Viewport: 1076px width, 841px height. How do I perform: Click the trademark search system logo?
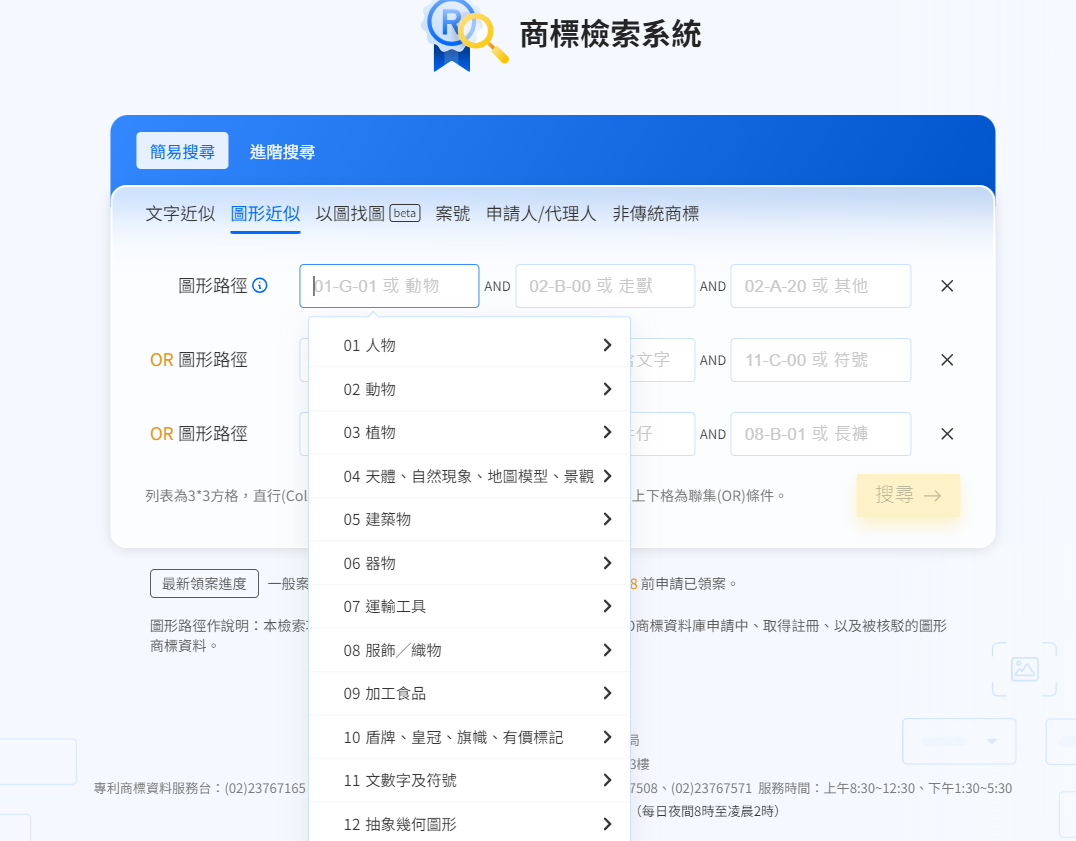pos(463,34)
